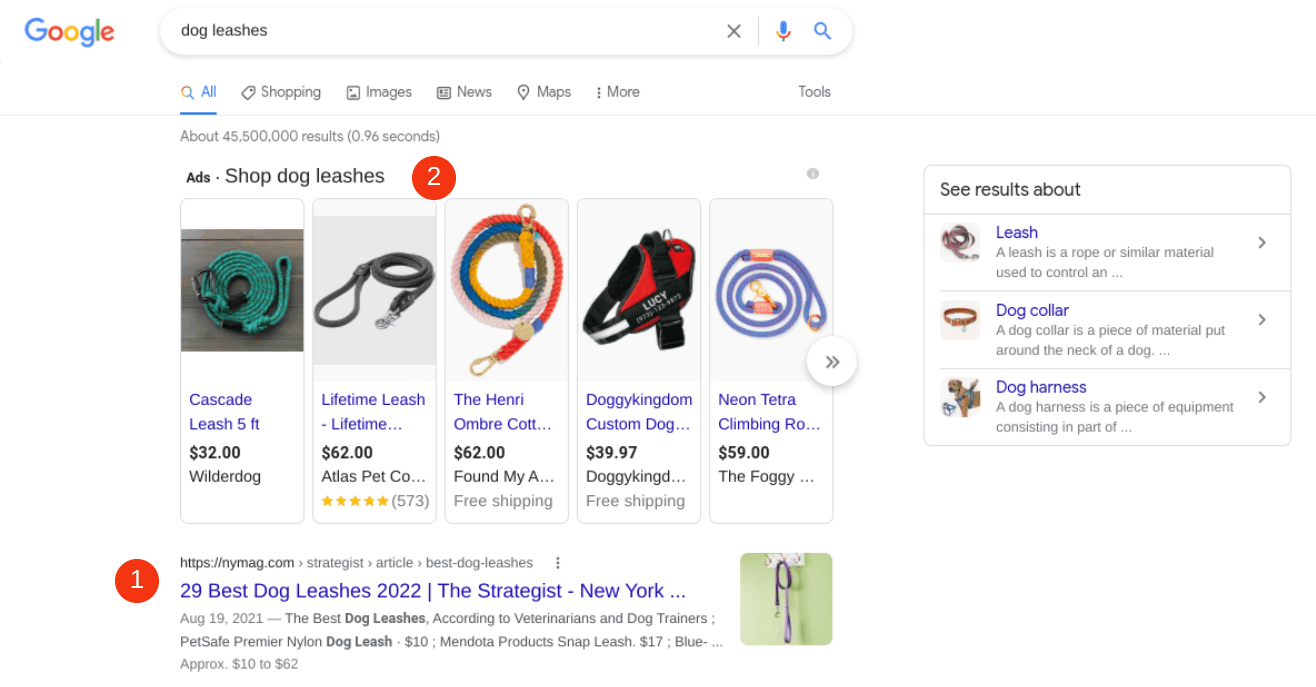Image resolution: width=1316 pixels, height=687 pixels.
Task: Click the Google logo to return home
Action: pyautogui.click(x=68, y=32)
